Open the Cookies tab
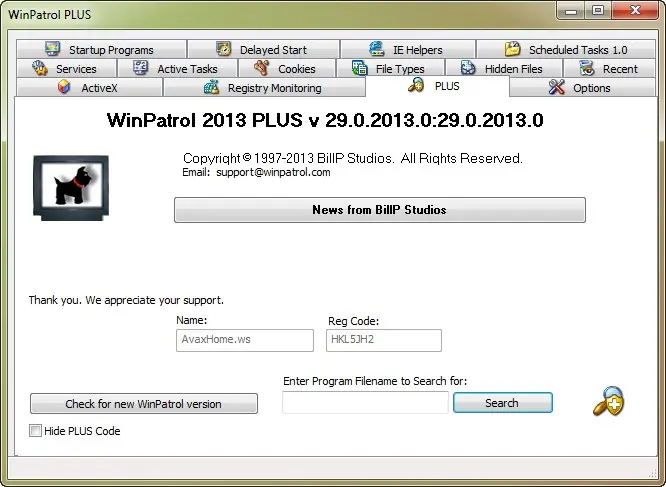 click(x=287, y=68)
